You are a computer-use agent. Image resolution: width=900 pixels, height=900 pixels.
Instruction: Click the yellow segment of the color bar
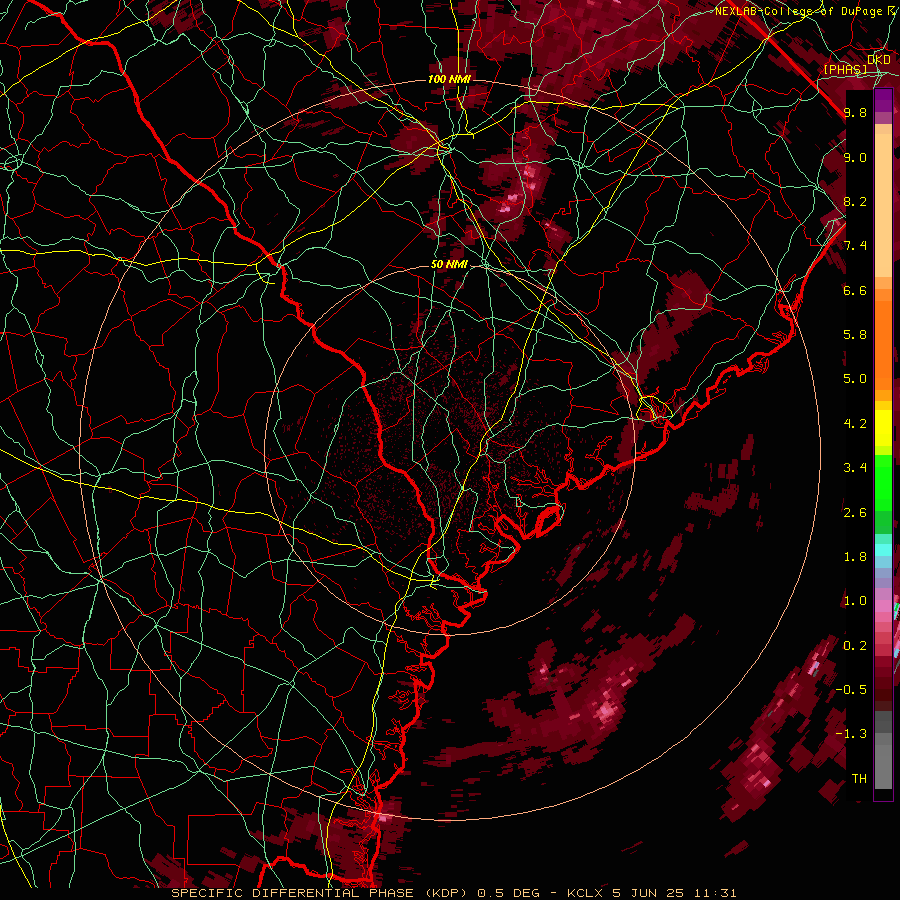coord(883,428)
